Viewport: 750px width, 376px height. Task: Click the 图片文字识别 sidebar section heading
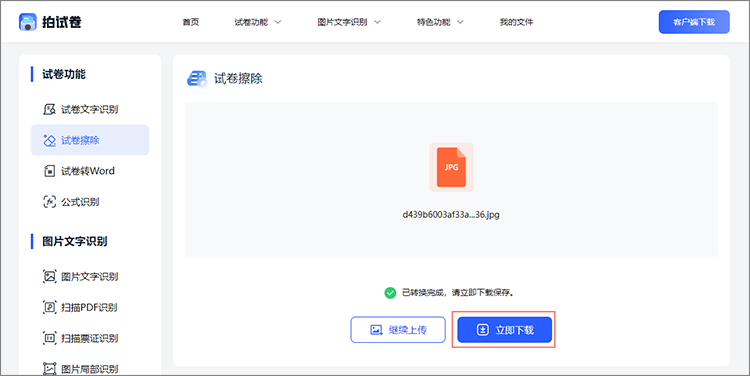coord(75,241)
